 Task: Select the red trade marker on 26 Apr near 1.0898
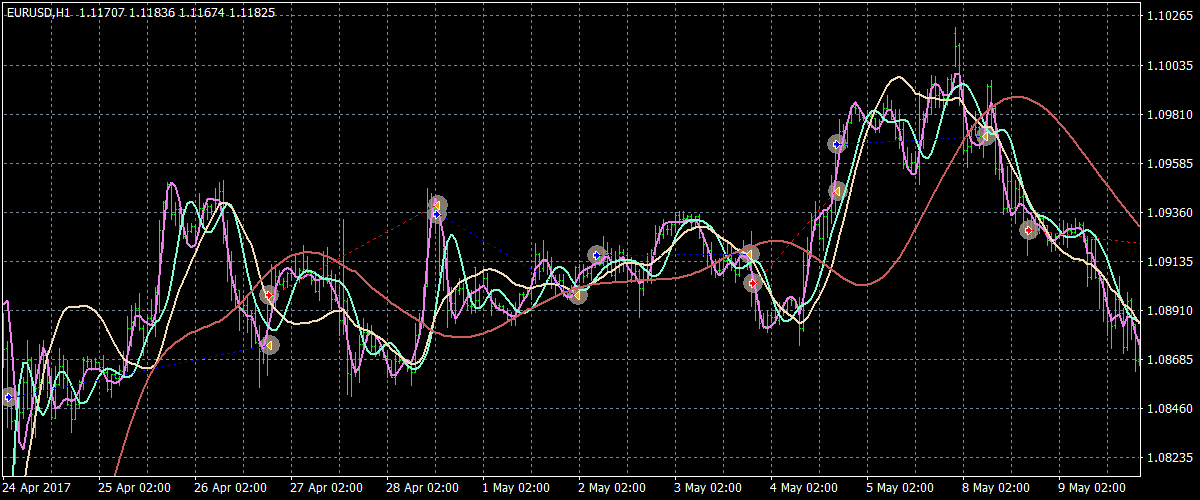(x=268, y=295)
